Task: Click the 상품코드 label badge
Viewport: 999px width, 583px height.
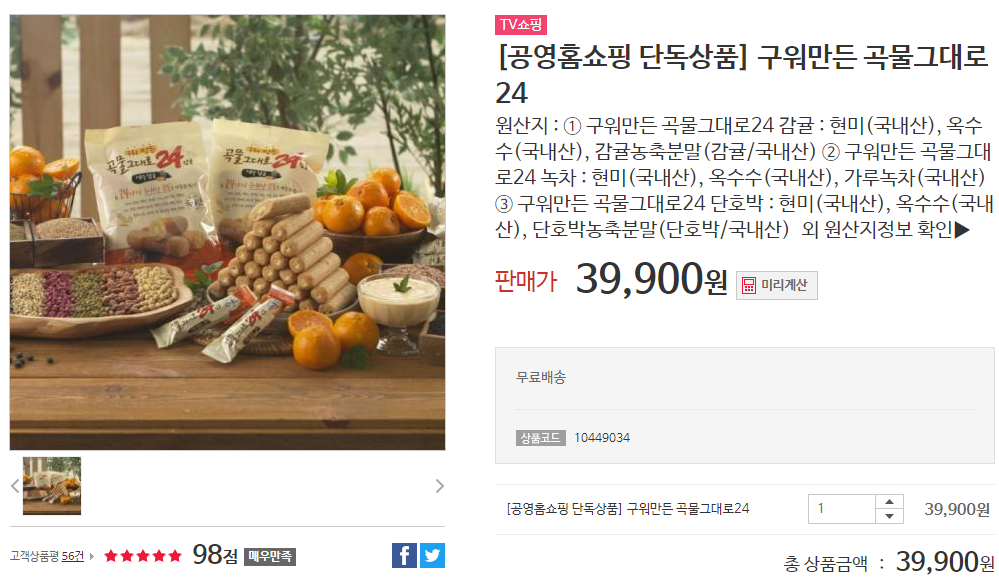Action: [540, 438]
